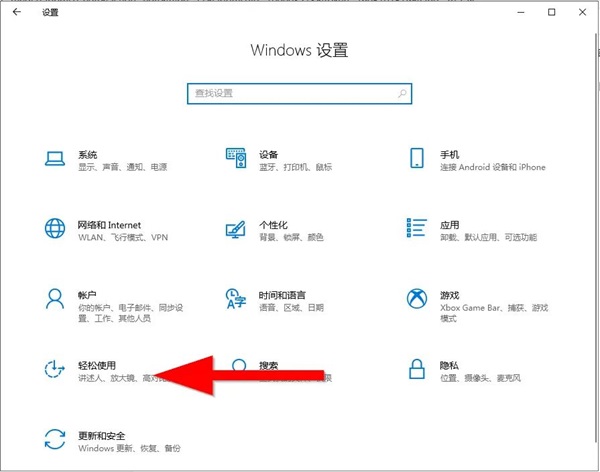Open the 隐私 settings category
Image resolution: width=600 pixels, height=472 pixels.
pos(449,366)
